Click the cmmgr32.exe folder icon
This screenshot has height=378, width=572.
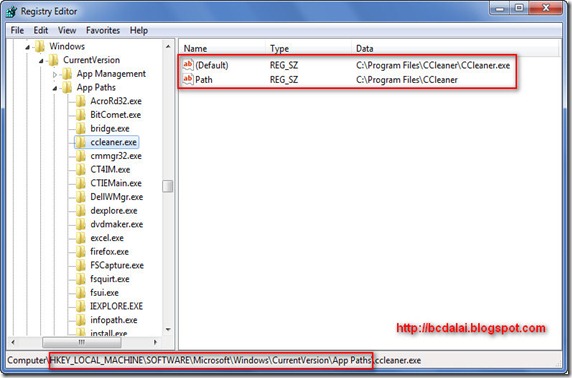coord(81,156)
